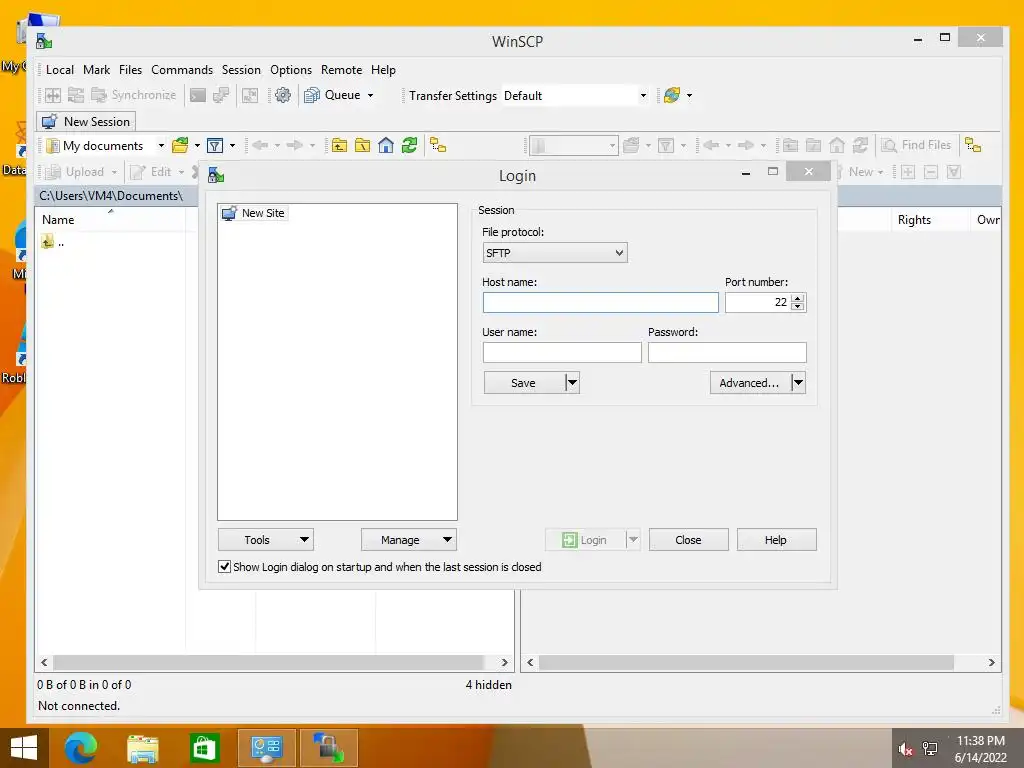Open the Manage dropdown button

click(x=409, y=540)
